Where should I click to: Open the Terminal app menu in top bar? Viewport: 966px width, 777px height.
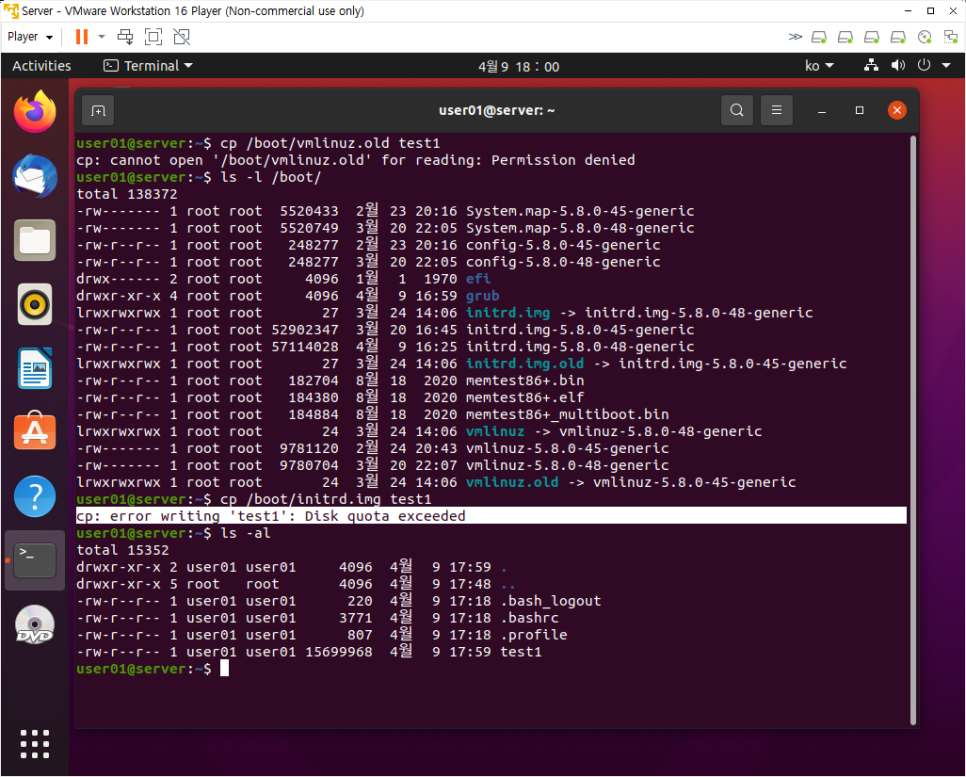pos(148,66)
